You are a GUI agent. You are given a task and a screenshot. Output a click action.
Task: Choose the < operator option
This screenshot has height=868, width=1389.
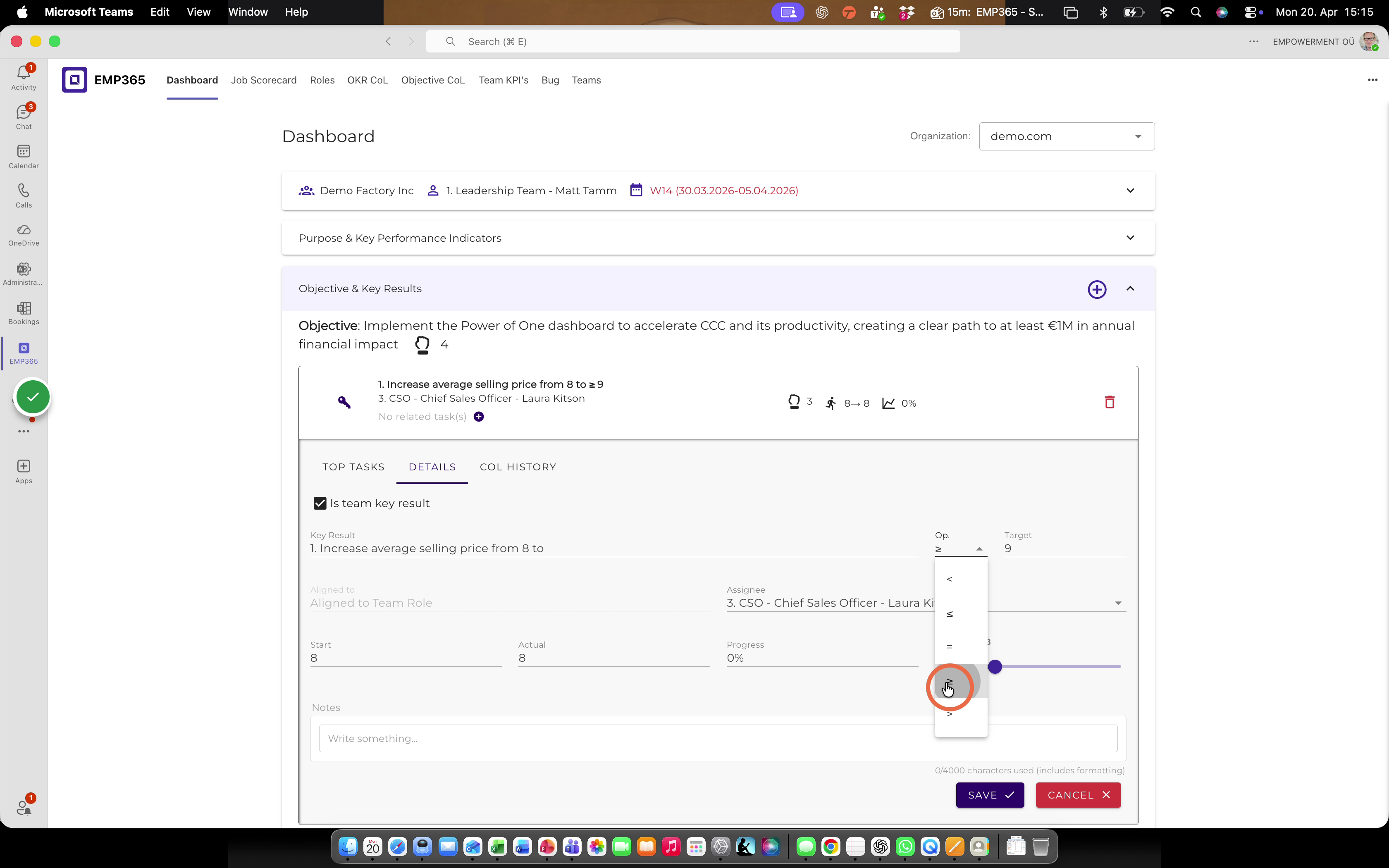961,579
